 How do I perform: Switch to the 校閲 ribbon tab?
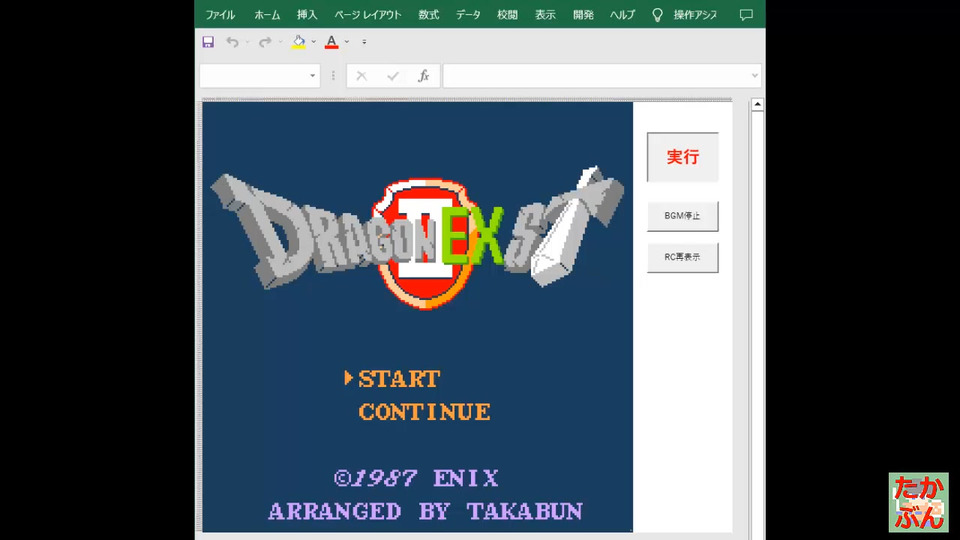507,15
